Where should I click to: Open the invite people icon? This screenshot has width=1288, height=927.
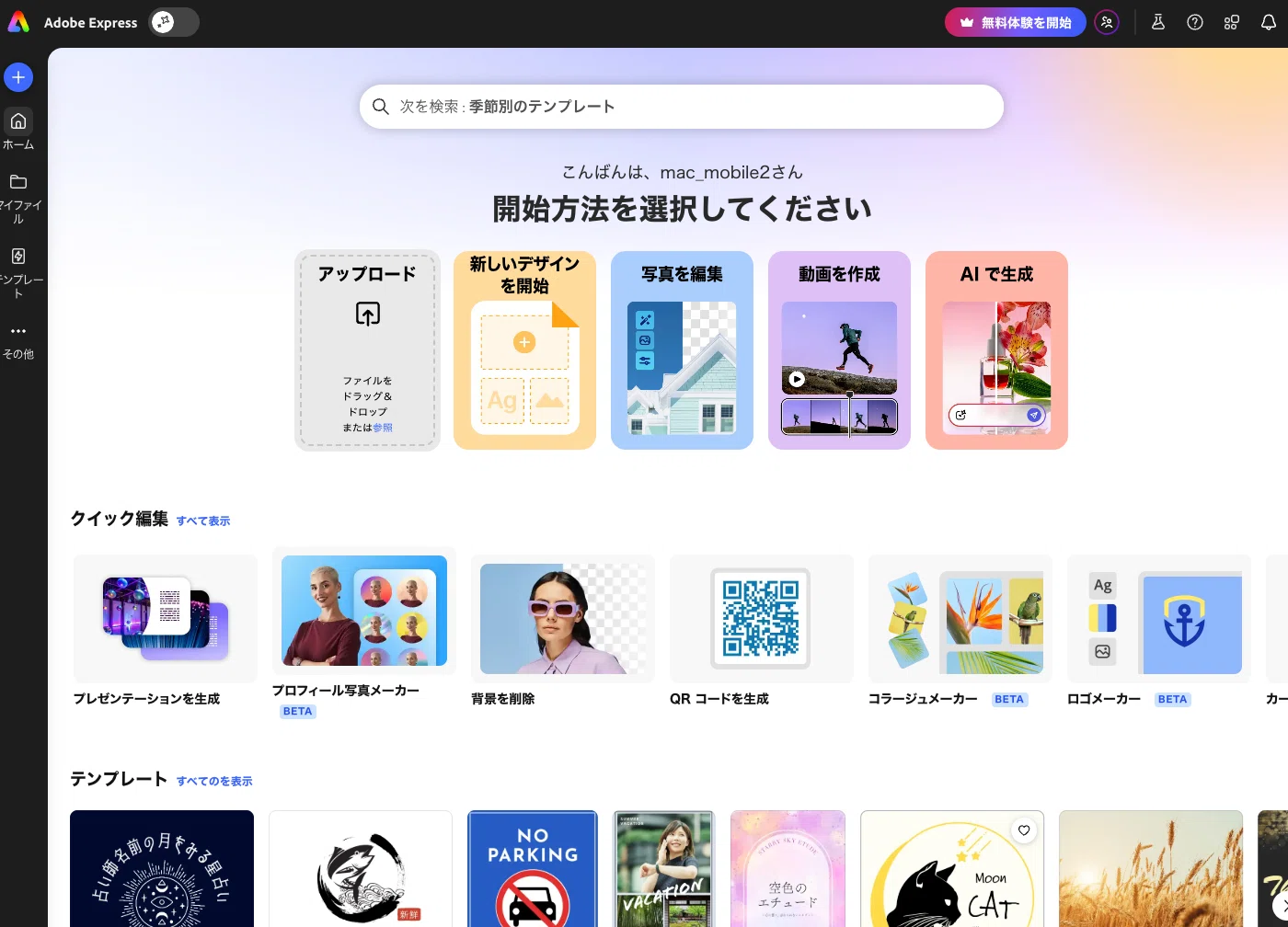click(x=1107, y=23)
